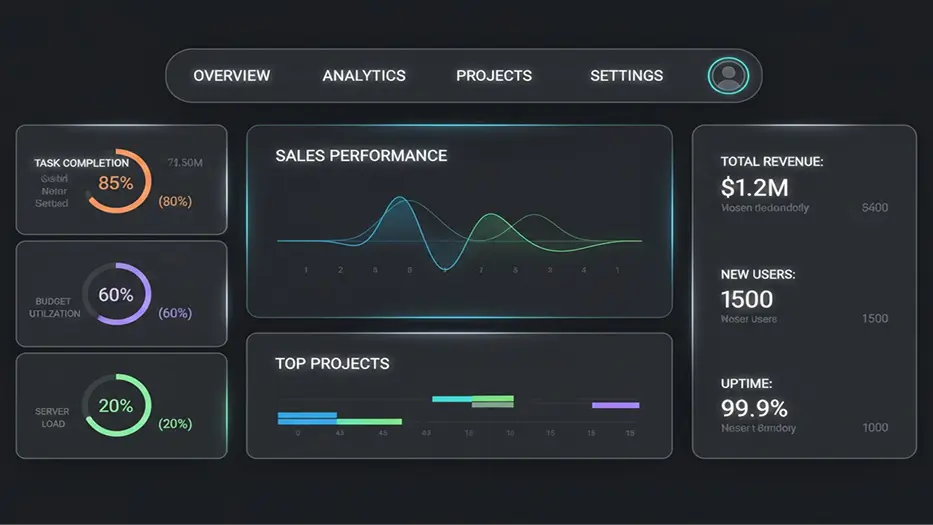Viewport: 933px width, 525px height.
Task: Open the Top Projects panel heading
Action: pyautogui.click(x=332, y=364)
